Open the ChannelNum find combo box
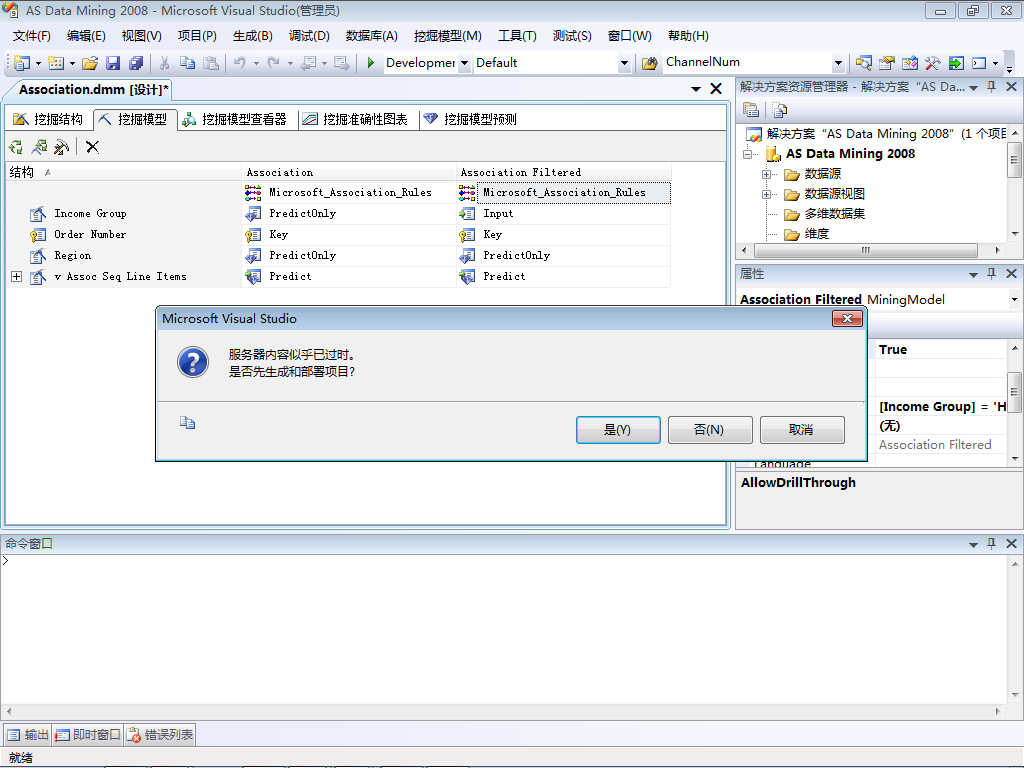 click(x=839, y=63)
